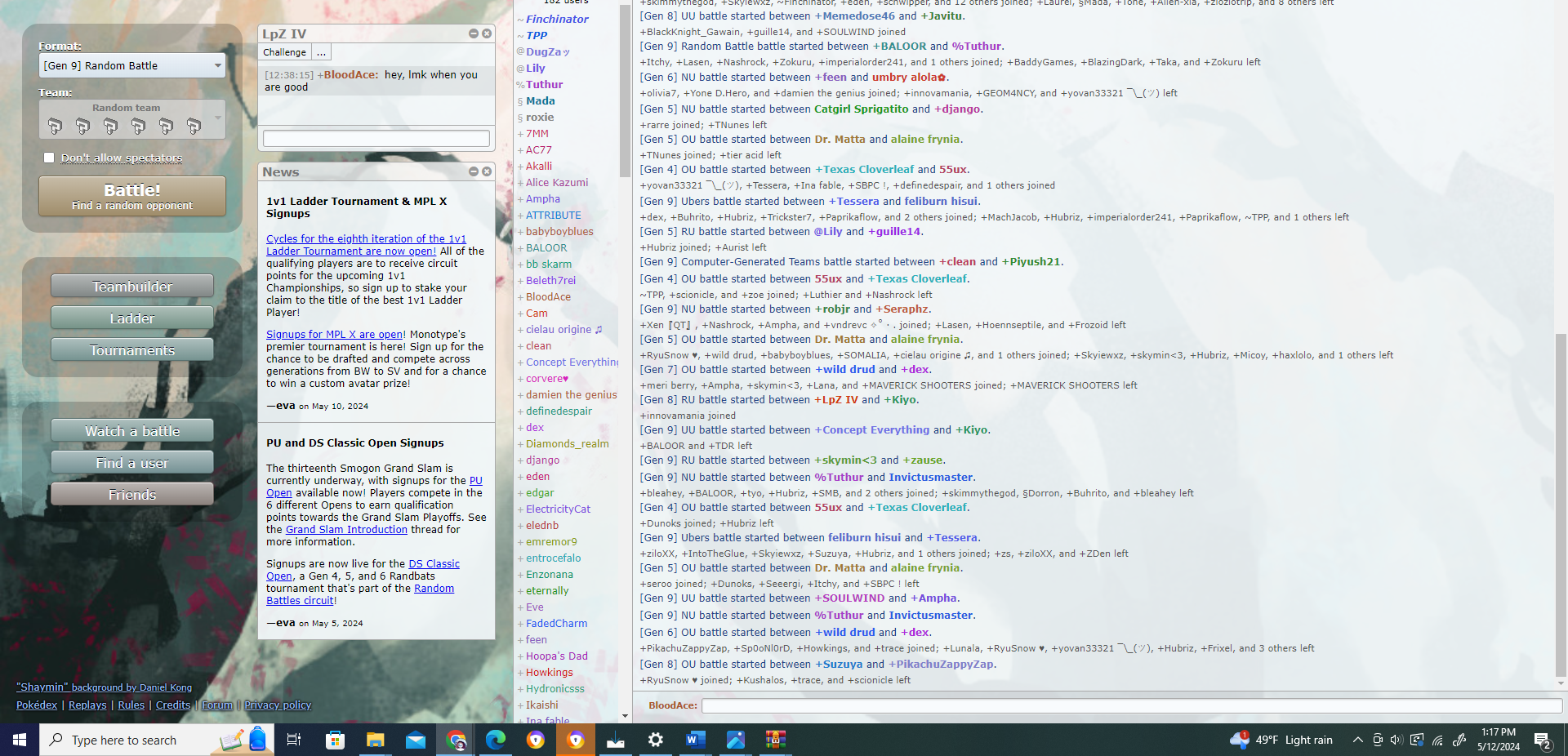Click Battle! to find a random opponent
Screen dimensions: 1568x756
[131, 195]
